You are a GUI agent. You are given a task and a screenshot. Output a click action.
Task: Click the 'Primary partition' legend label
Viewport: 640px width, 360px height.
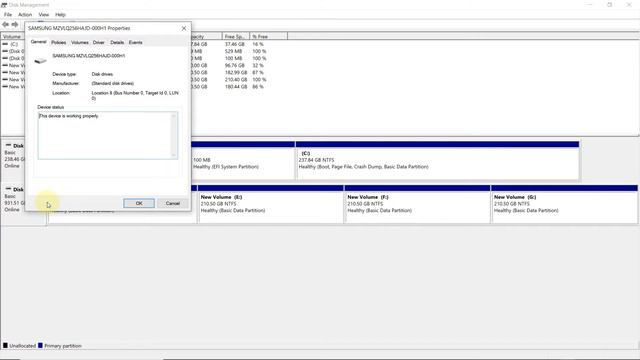click(63, 346)
